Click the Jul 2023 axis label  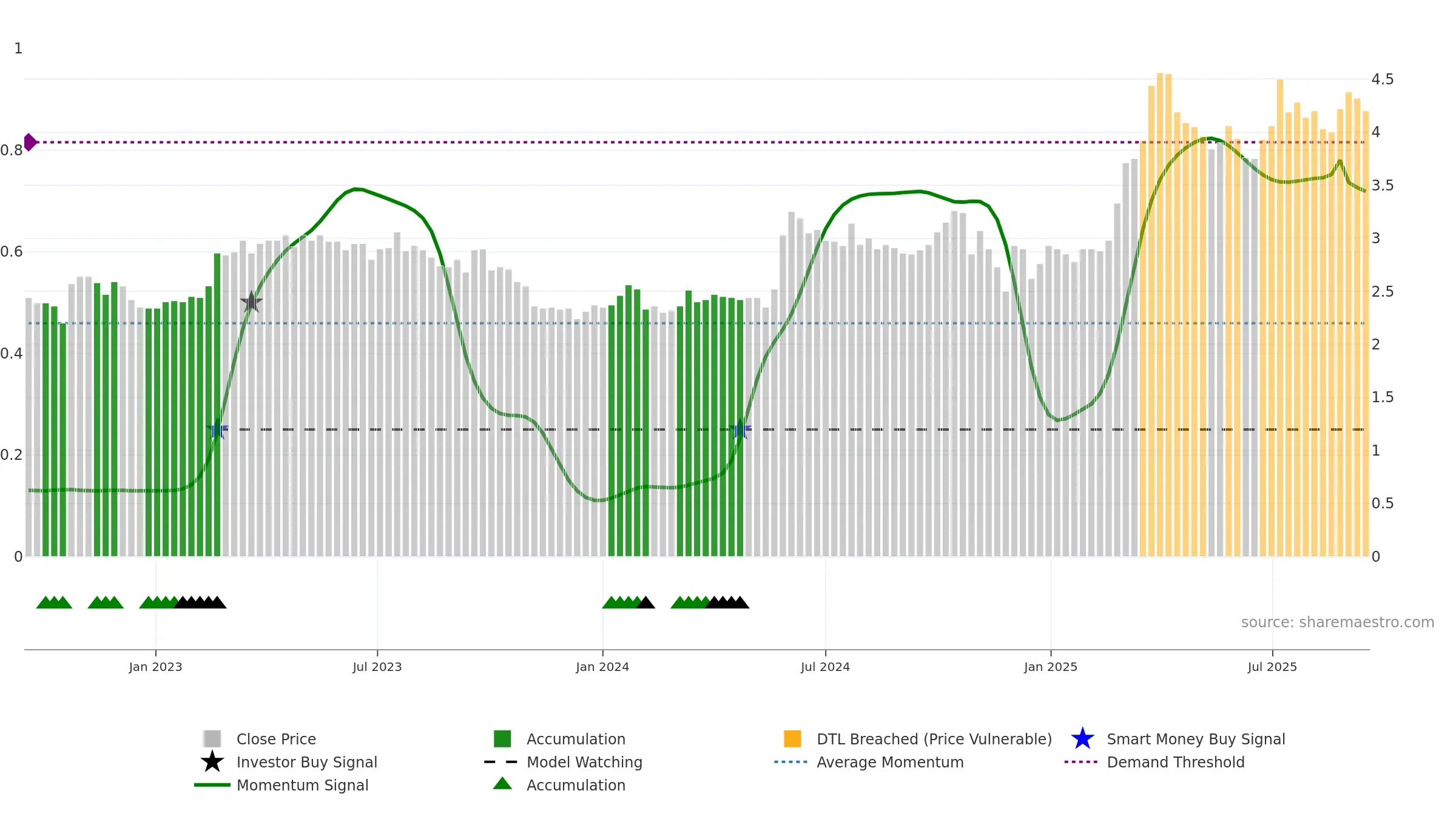(377, 667)
